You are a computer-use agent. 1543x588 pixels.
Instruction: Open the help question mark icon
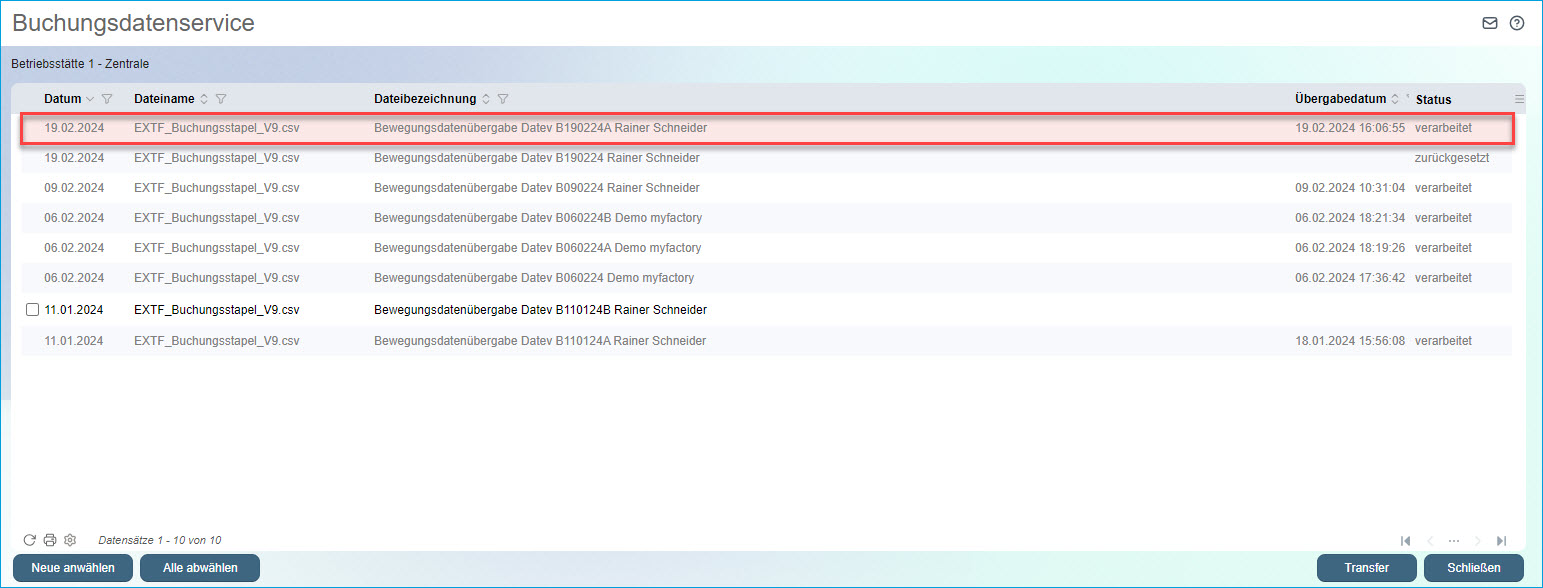1517,23
